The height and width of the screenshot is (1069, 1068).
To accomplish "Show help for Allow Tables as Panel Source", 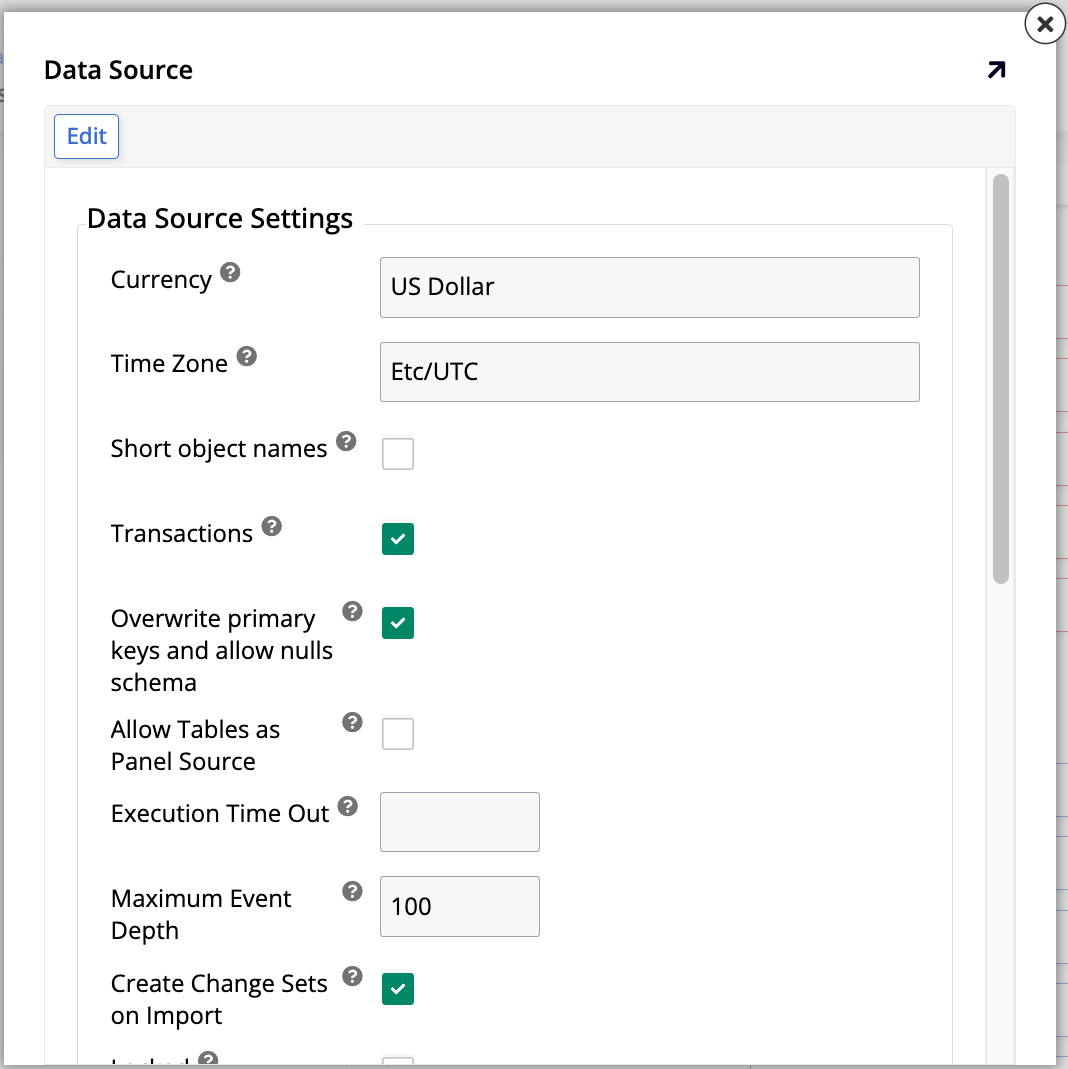I will click(x=352, y=722).
